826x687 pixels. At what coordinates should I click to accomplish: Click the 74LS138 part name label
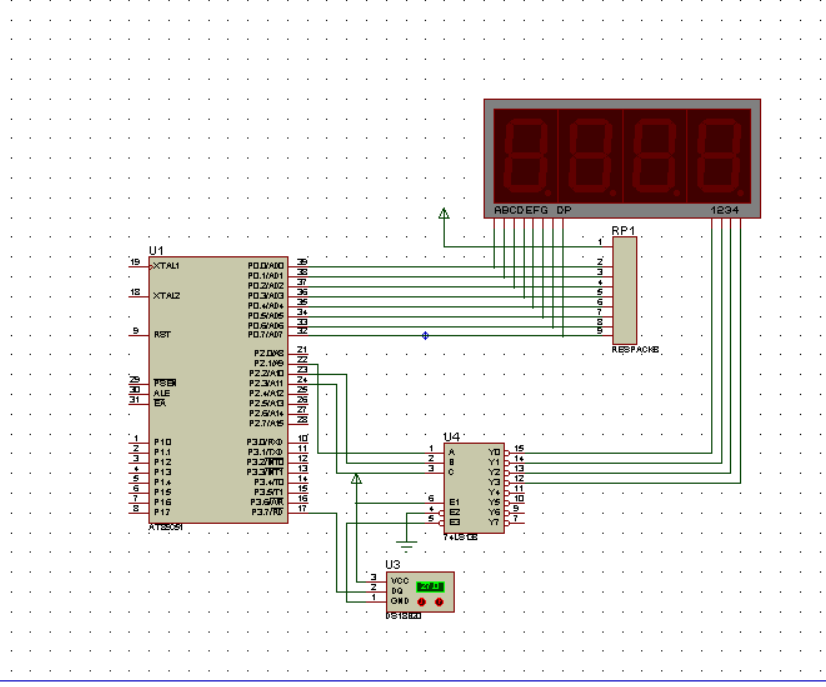(460, 537)
